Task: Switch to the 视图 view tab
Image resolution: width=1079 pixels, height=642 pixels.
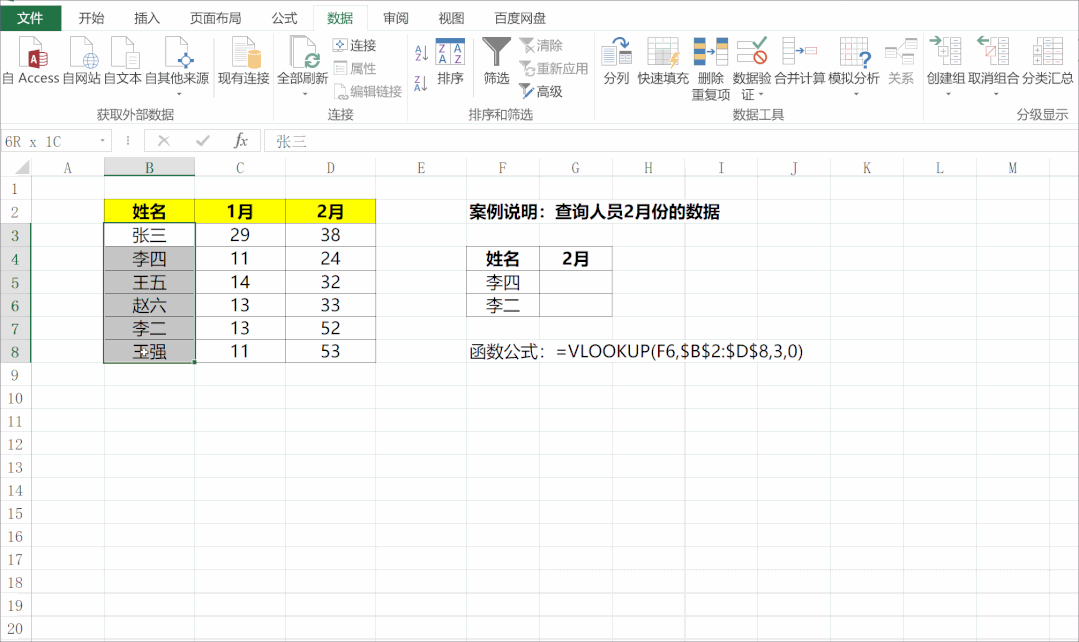Action: tap(451, 18)
